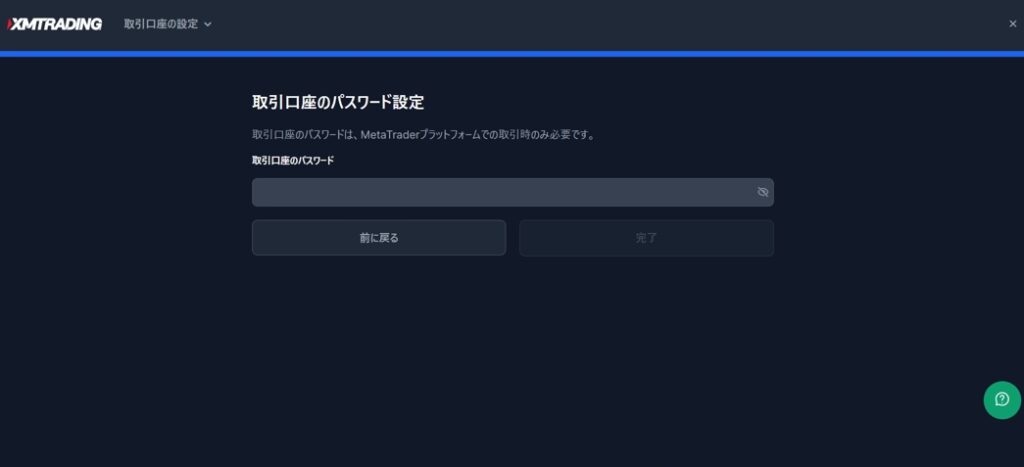Click the dark header bar's empty area
The image size is (1024, 467).
click(x=588, y=25)
